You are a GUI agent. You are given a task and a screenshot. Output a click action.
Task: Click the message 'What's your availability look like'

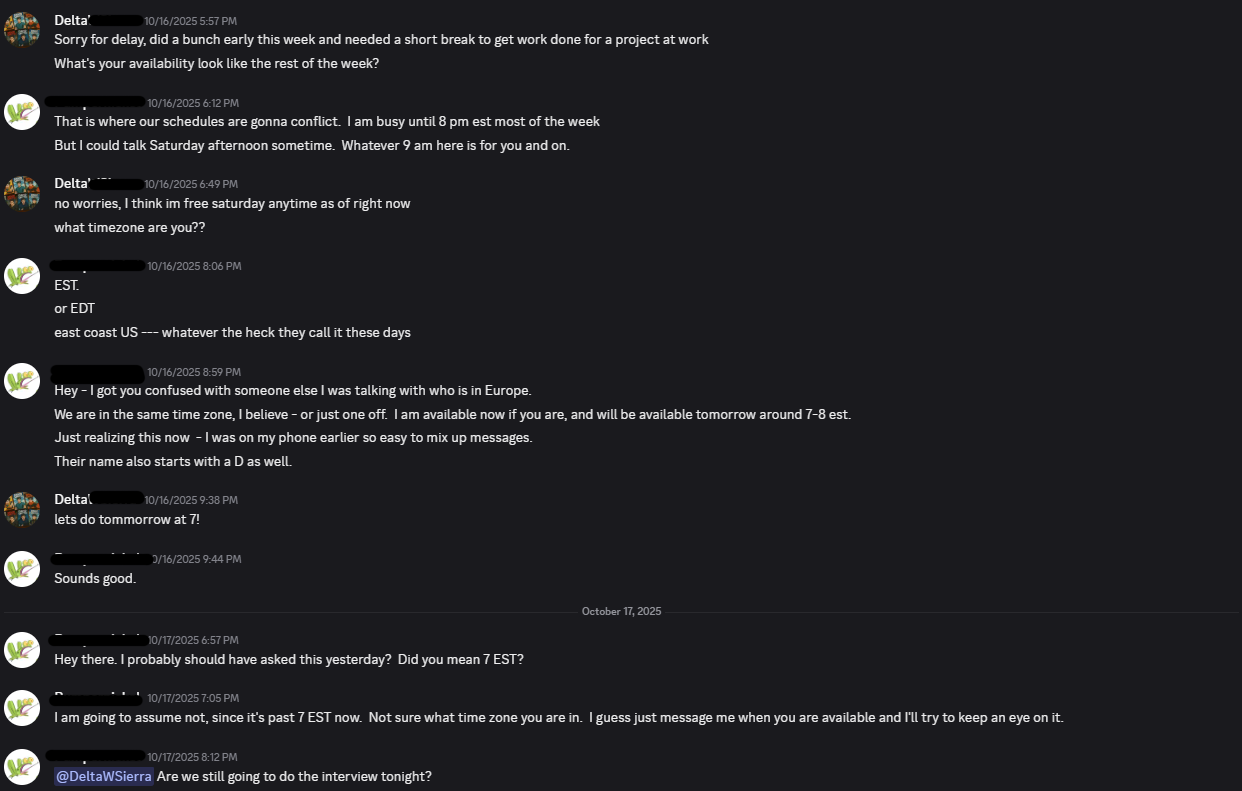point(217,63)
